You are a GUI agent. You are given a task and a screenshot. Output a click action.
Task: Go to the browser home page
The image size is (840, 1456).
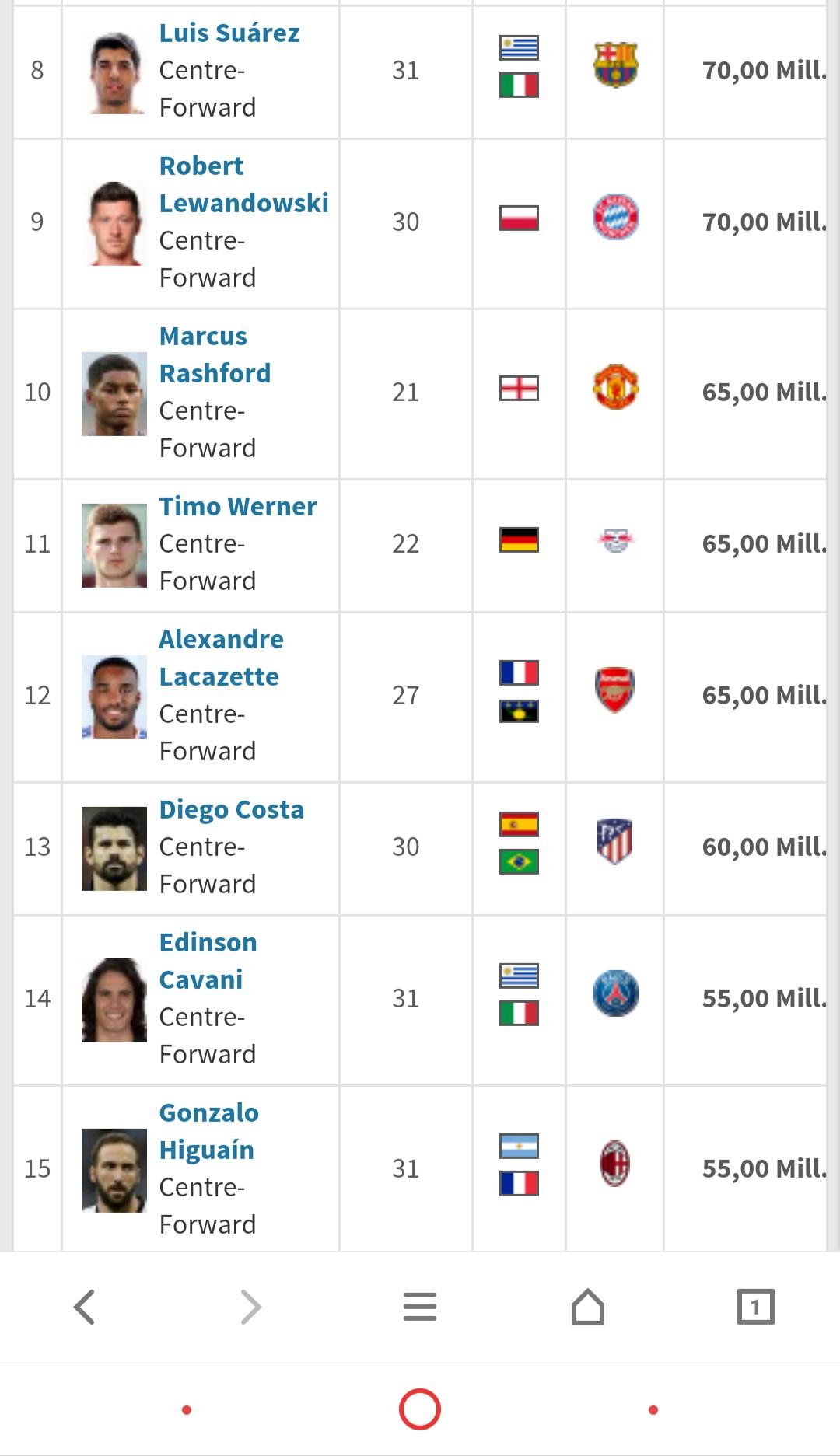pyautogui.click(x=588, y=1307)
